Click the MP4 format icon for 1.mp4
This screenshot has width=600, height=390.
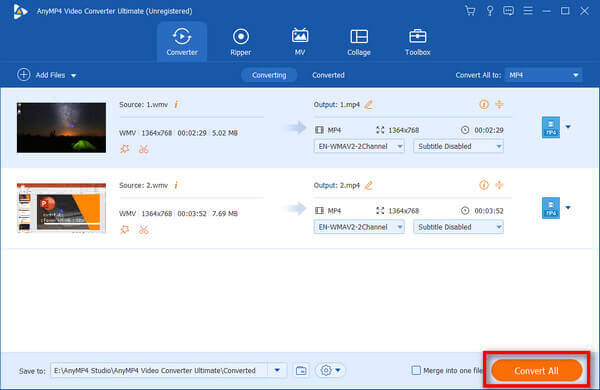[551, 127]
